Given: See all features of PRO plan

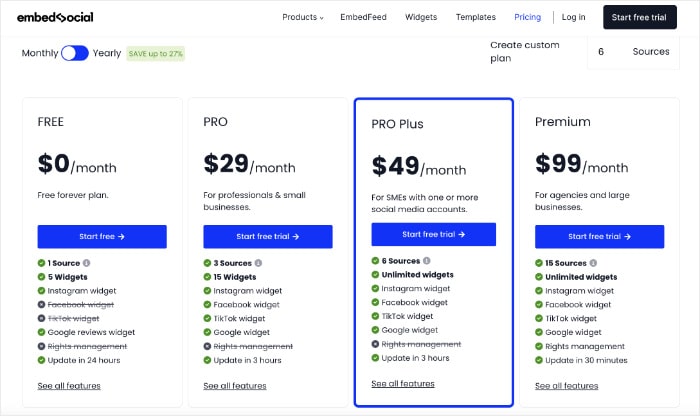Looking at the screenshot, I should tap(235, 386).
